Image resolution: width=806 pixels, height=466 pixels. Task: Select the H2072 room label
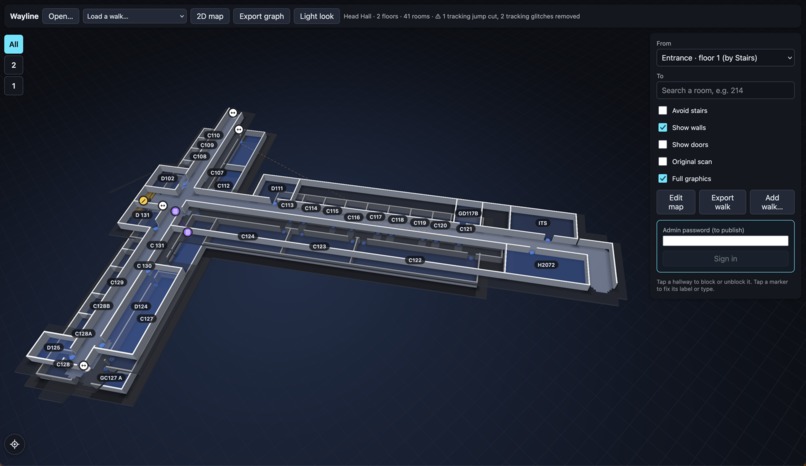[546, 265]
